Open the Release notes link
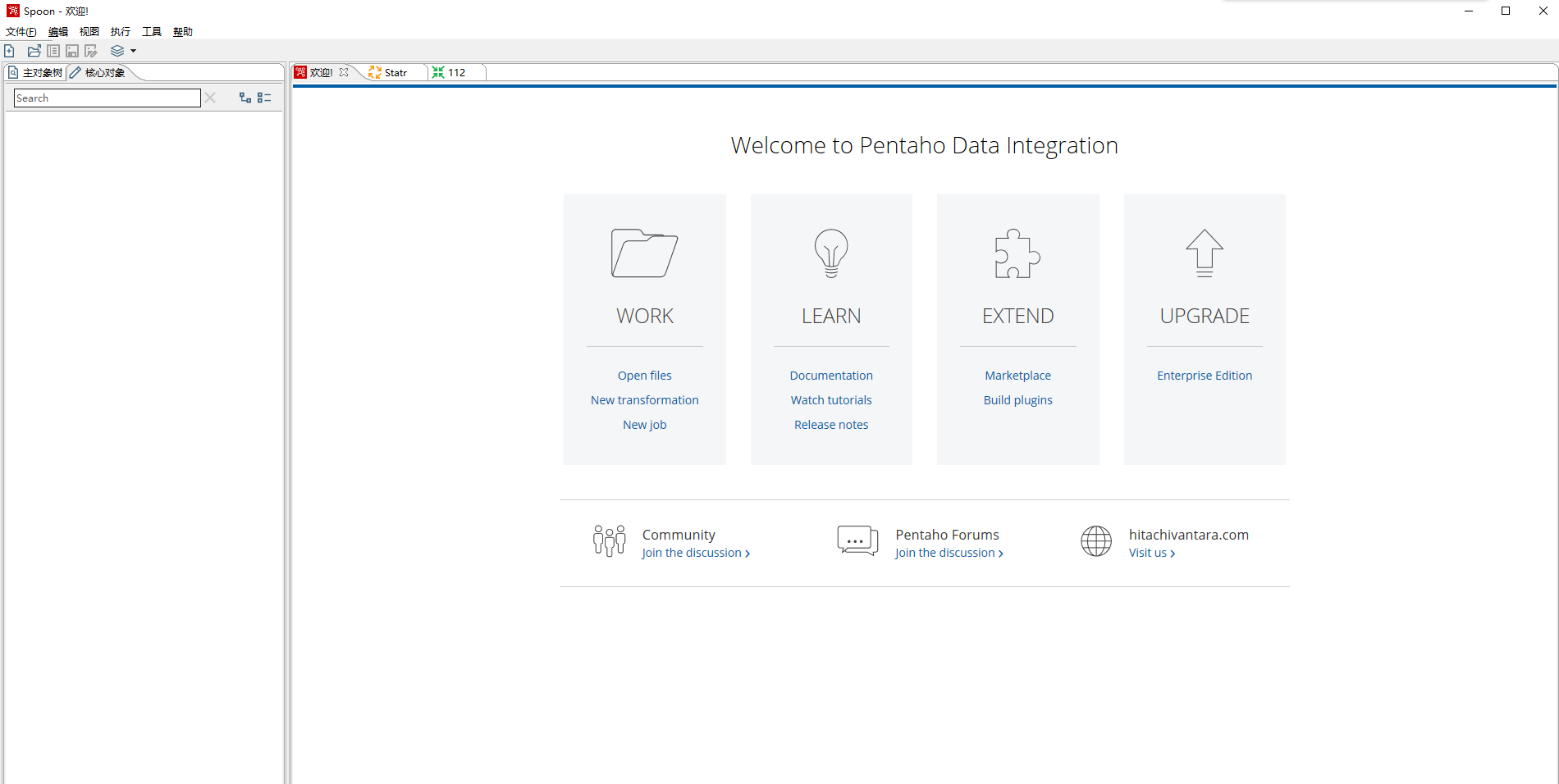1559x784 pixels. click(x=831, y=425)
